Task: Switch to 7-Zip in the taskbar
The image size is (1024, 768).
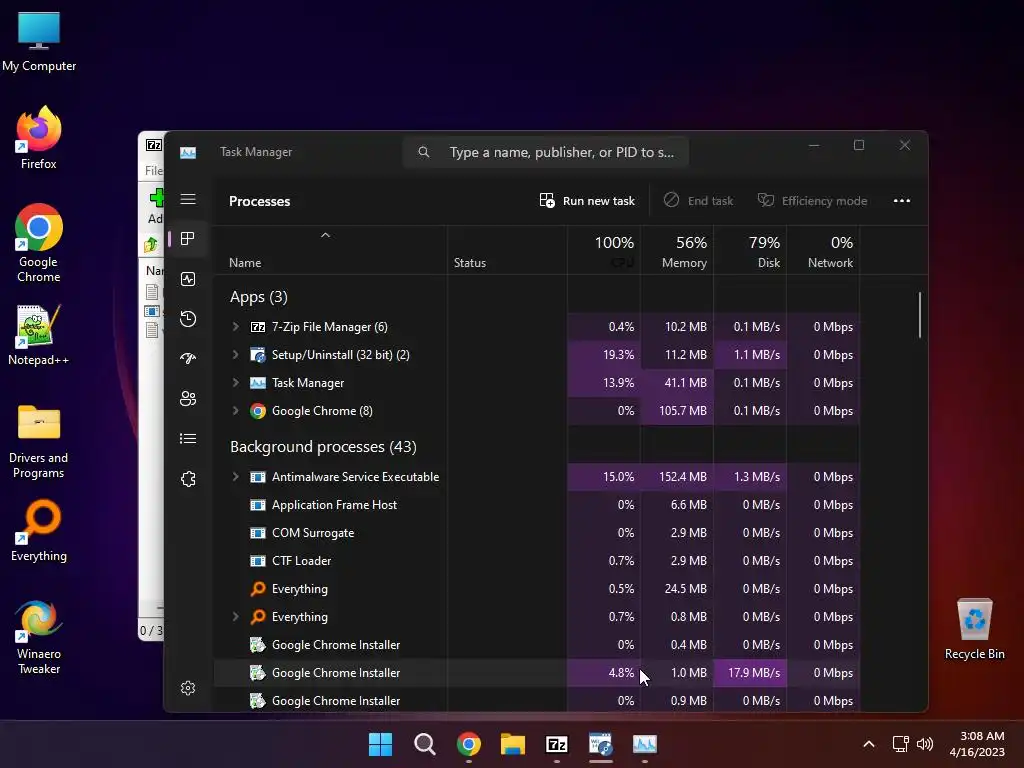Action: point(556,744)
